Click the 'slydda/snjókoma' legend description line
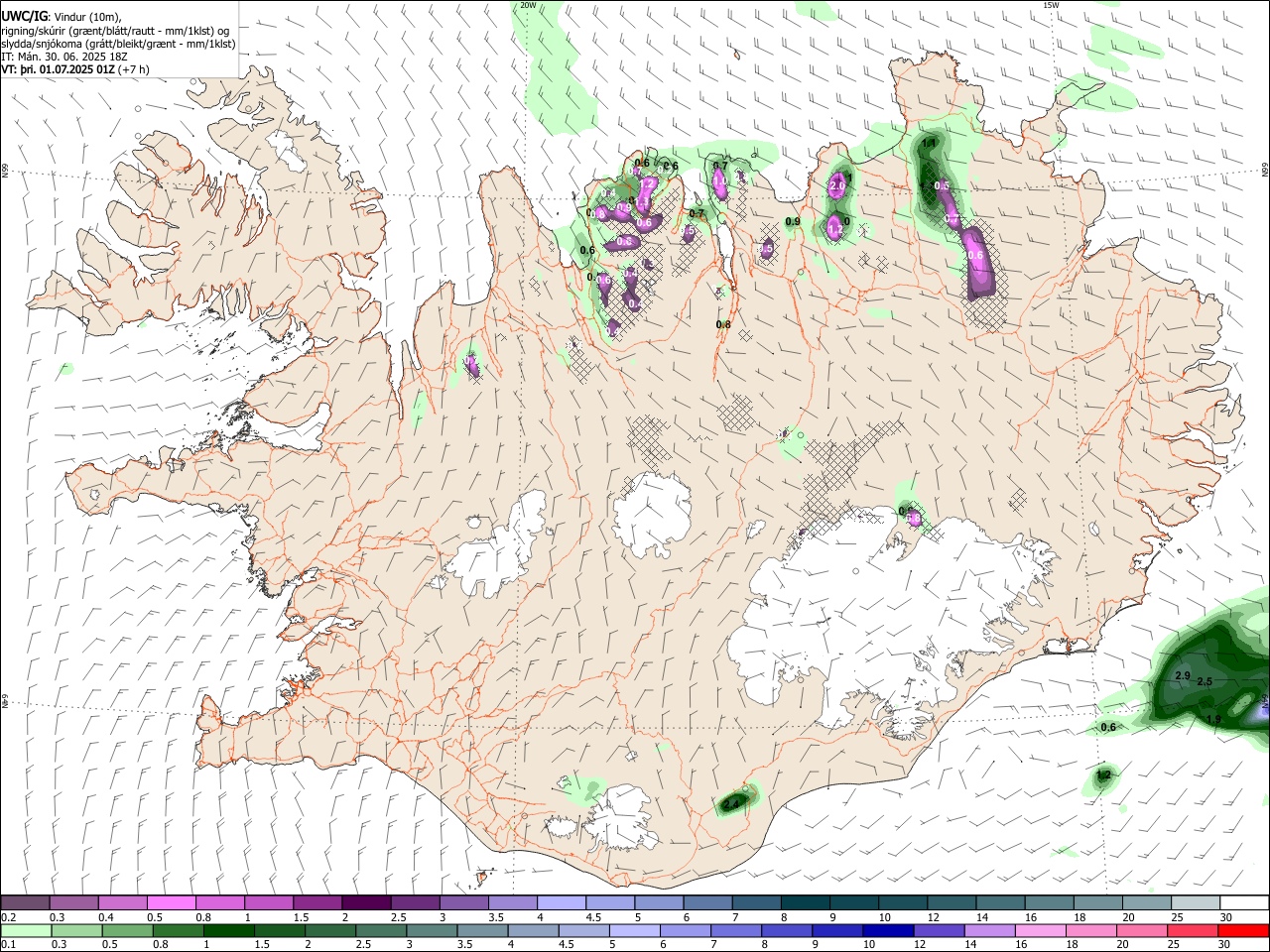1270x952 pixels. coord(118,44)
